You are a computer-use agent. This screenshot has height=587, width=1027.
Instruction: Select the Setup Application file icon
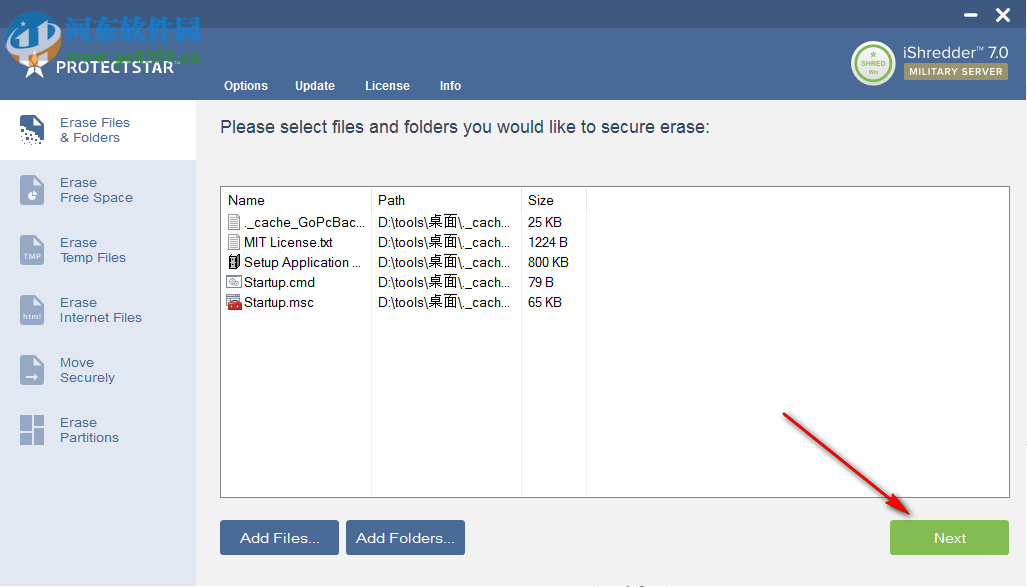click(234, 262)
